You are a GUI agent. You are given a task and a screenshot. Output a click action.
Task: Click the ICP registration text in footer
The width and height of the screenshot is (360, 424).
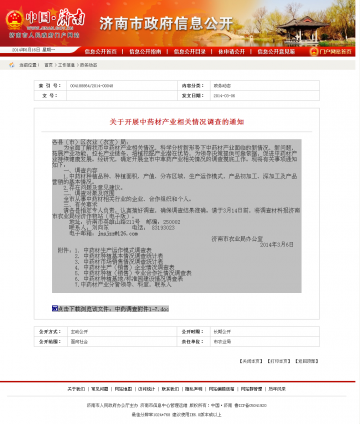click(250, 406)
